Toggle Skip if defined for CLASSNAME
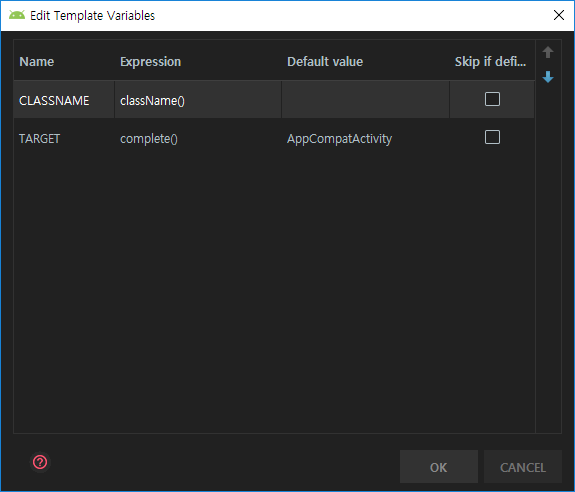Viewport: 575px width, 492px height. [x=492, y=99]
